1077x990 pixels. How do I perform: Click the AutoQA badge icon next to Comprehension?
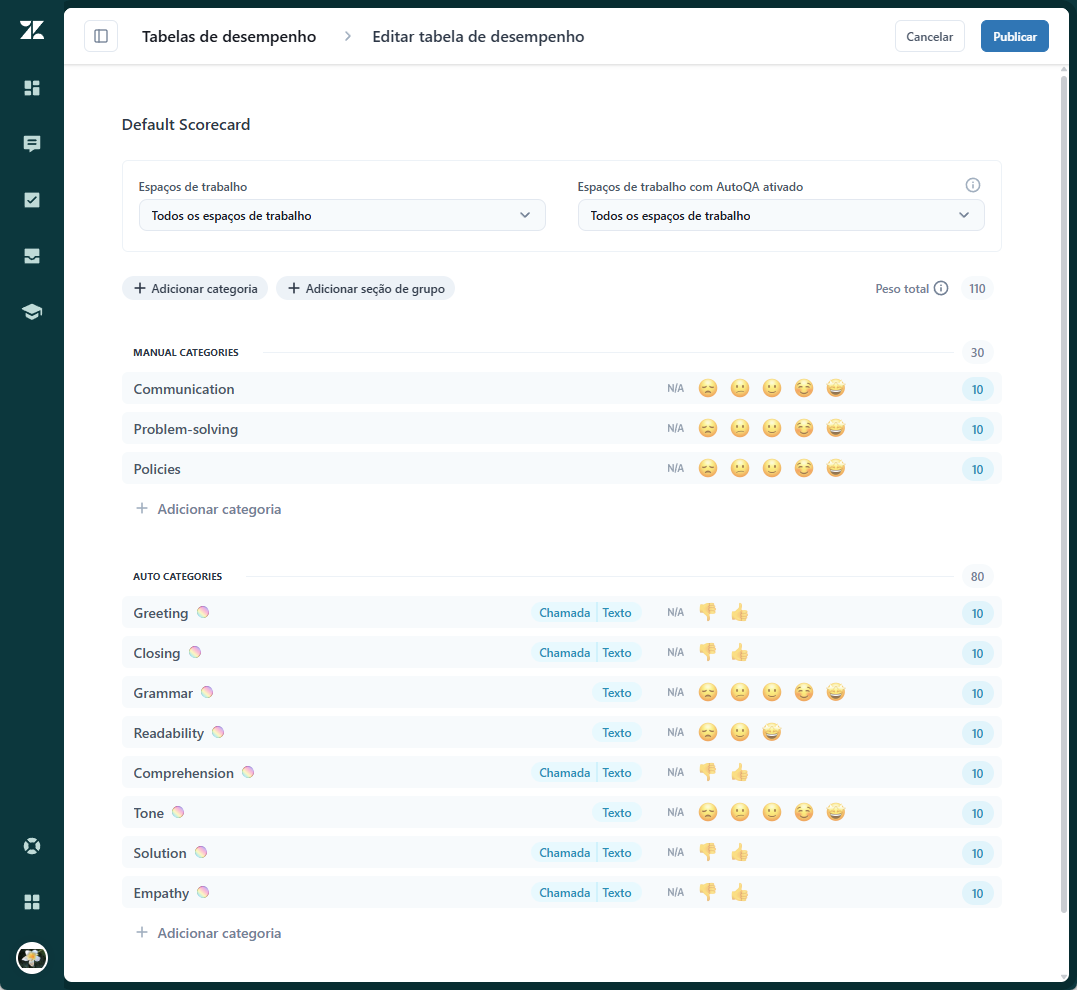pyautogui.click(x=248, y=772)
